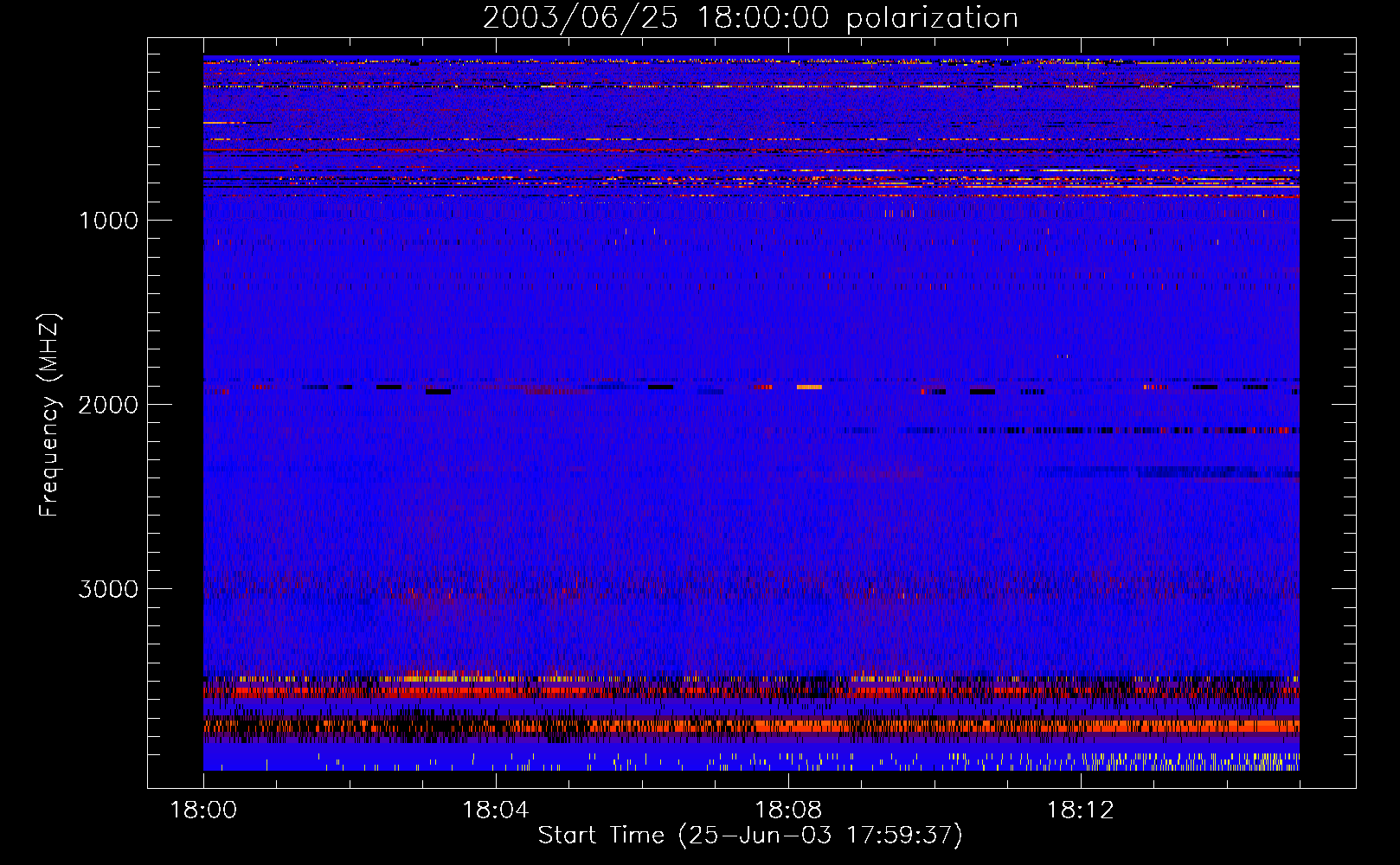
Task: Click the 3000 frequency tick label
Action: 108,589
